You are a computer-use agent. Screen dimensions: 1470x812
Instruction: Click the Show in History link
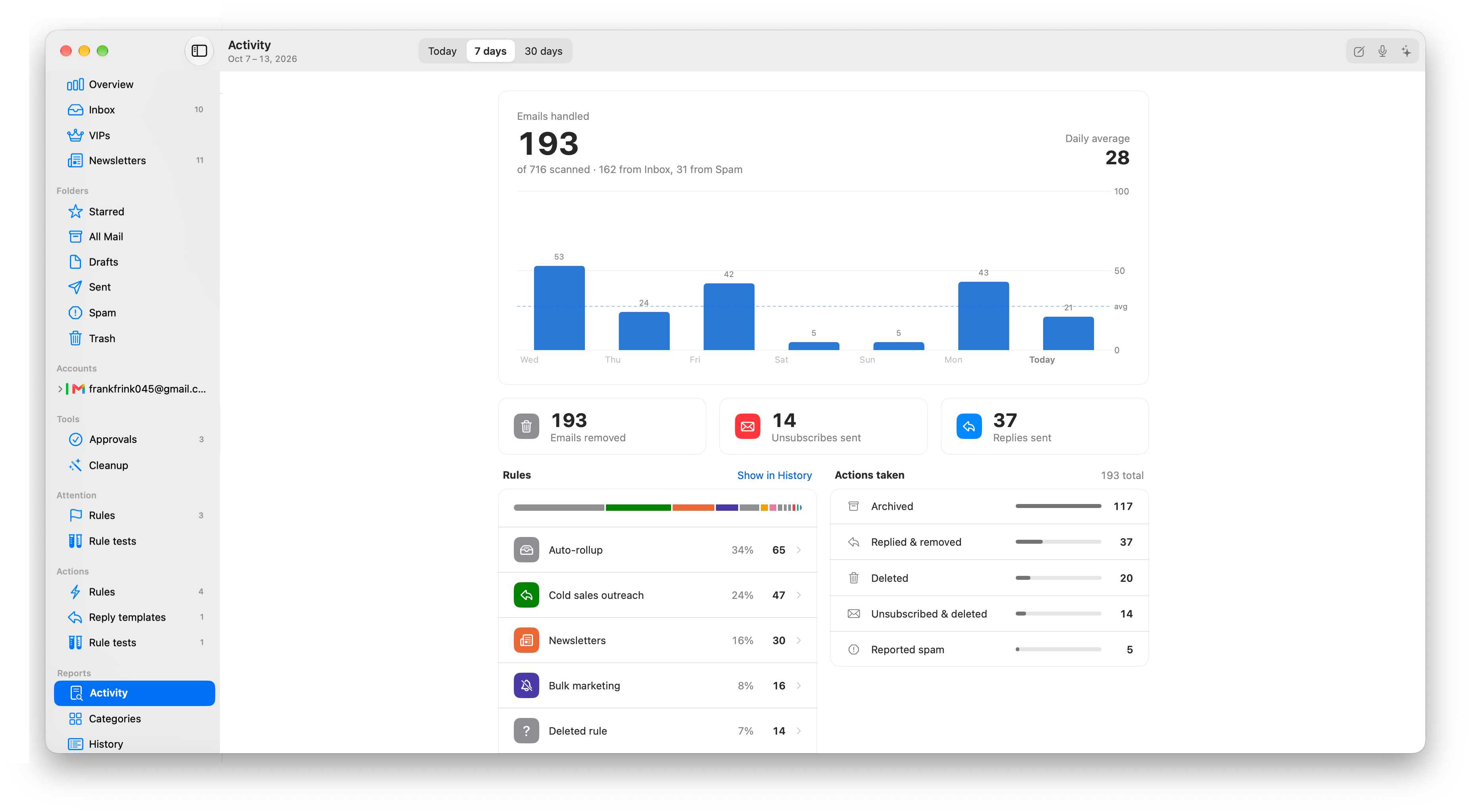pos(774,475)
